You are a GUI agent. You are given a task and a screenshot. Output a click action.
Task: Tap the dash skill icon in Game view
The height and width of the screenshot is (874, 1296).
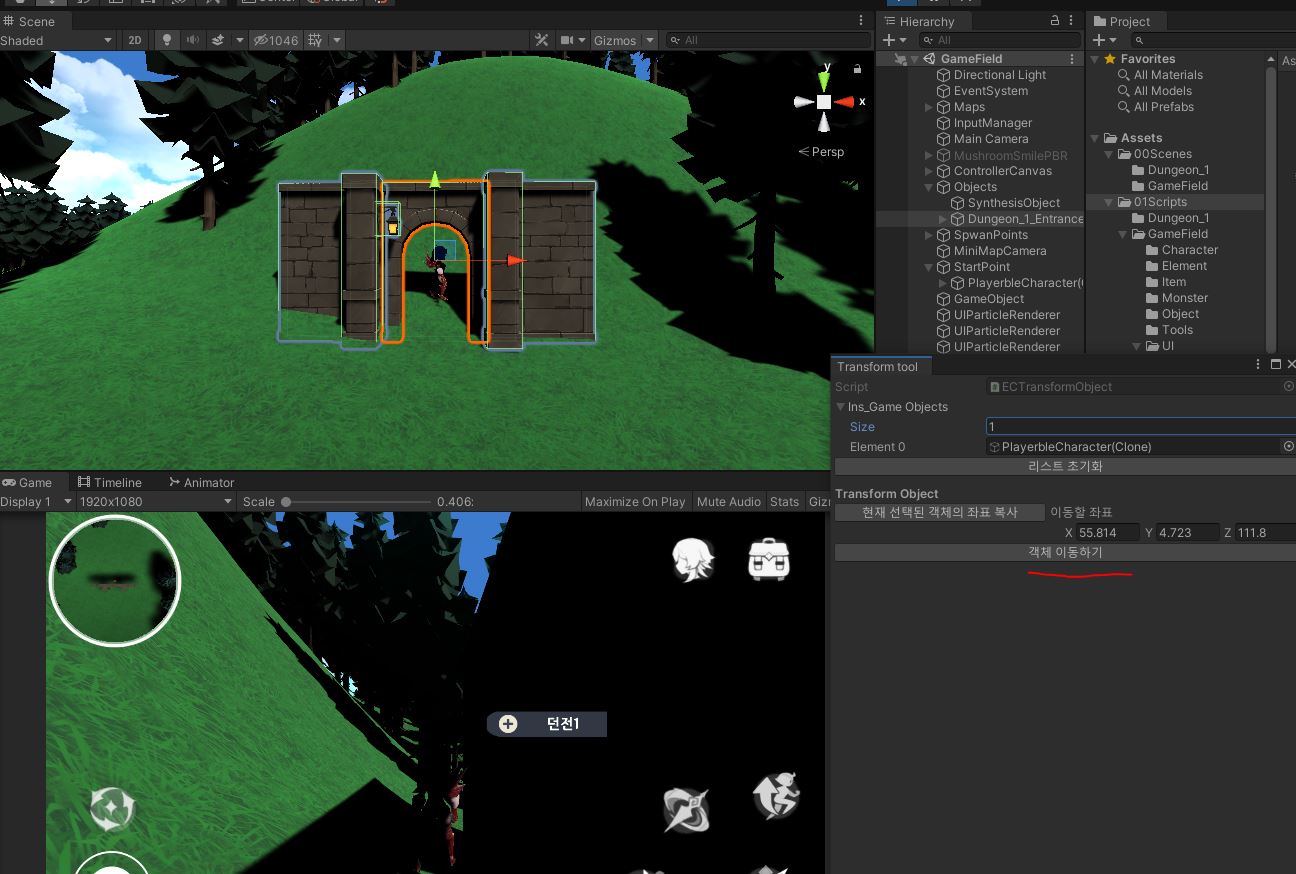pyautogui.click(x=778, y=797)
